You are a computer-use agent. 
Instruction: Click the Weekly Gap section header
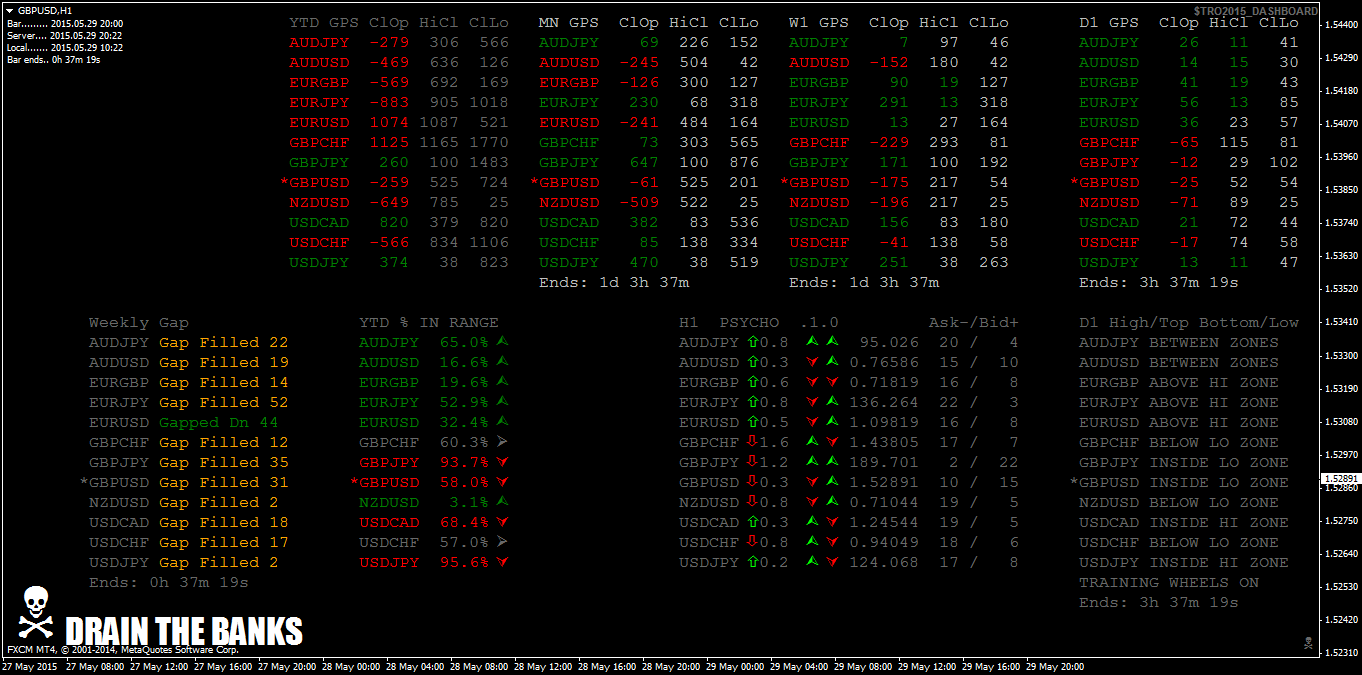(x=139, y=322)
